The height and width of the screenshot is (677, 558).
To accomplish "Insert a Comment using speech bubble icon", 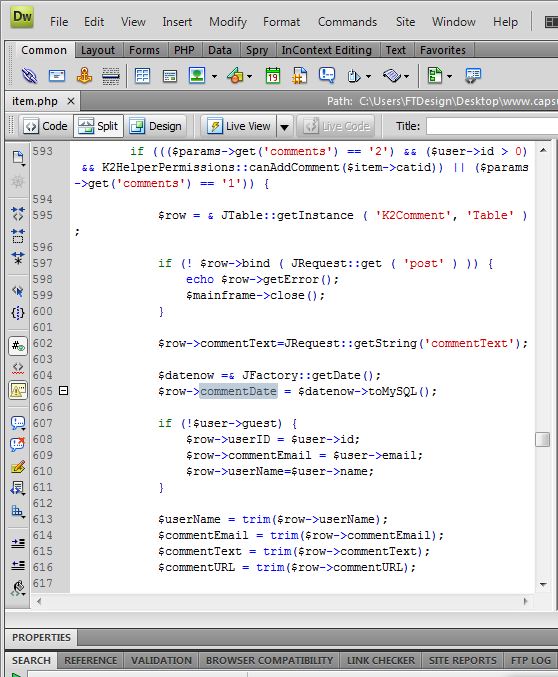I will coord(327,75).
